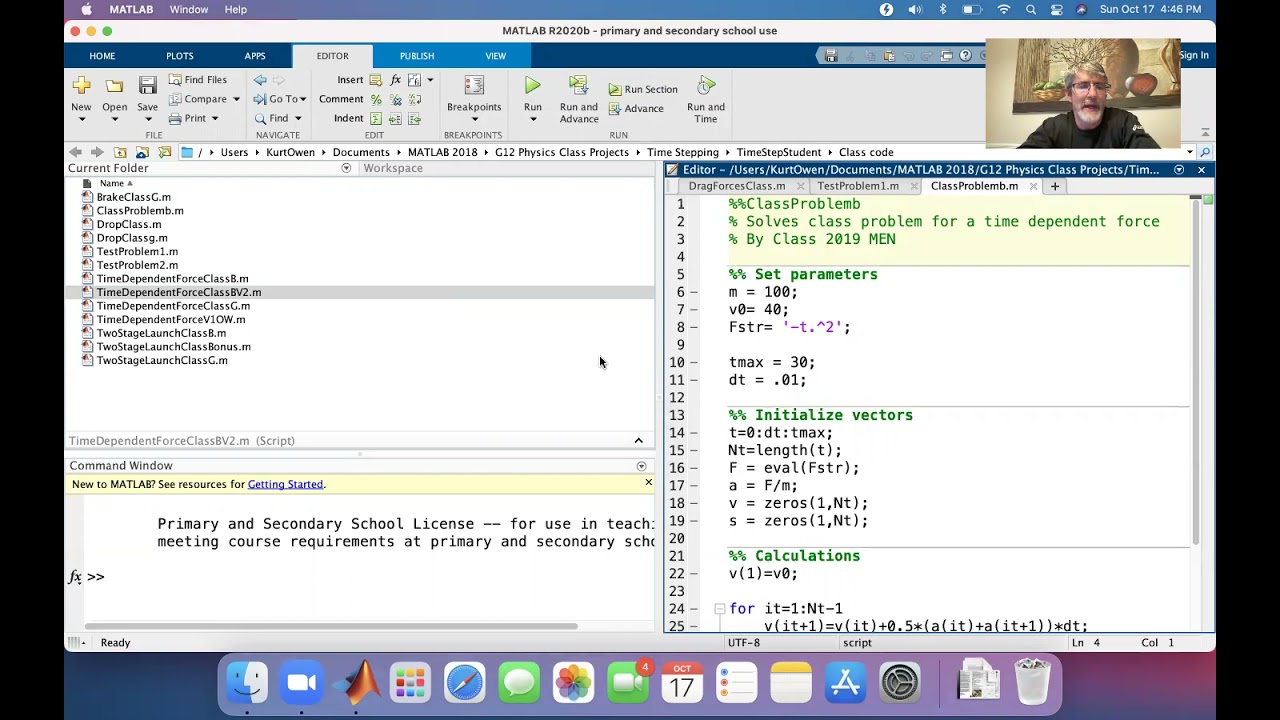Click the quick access help question icon
Image resolution: width=1280 pixels, height=720 pixels.
click(x=965, y=56)
